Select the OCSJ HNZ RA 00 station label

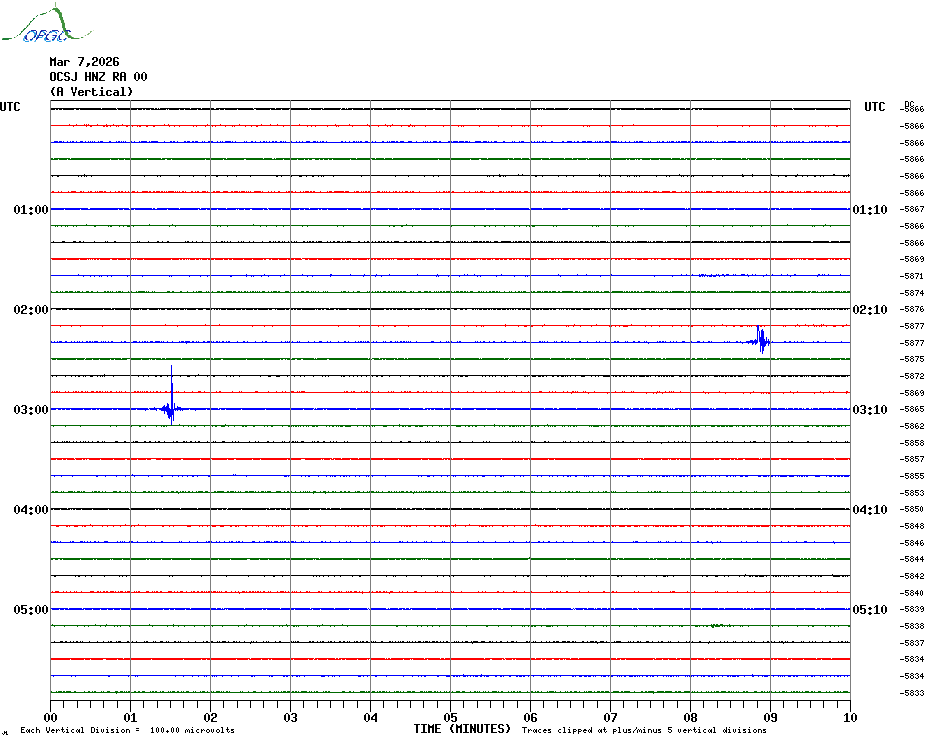pyautogui.click(x=98, y=77)
